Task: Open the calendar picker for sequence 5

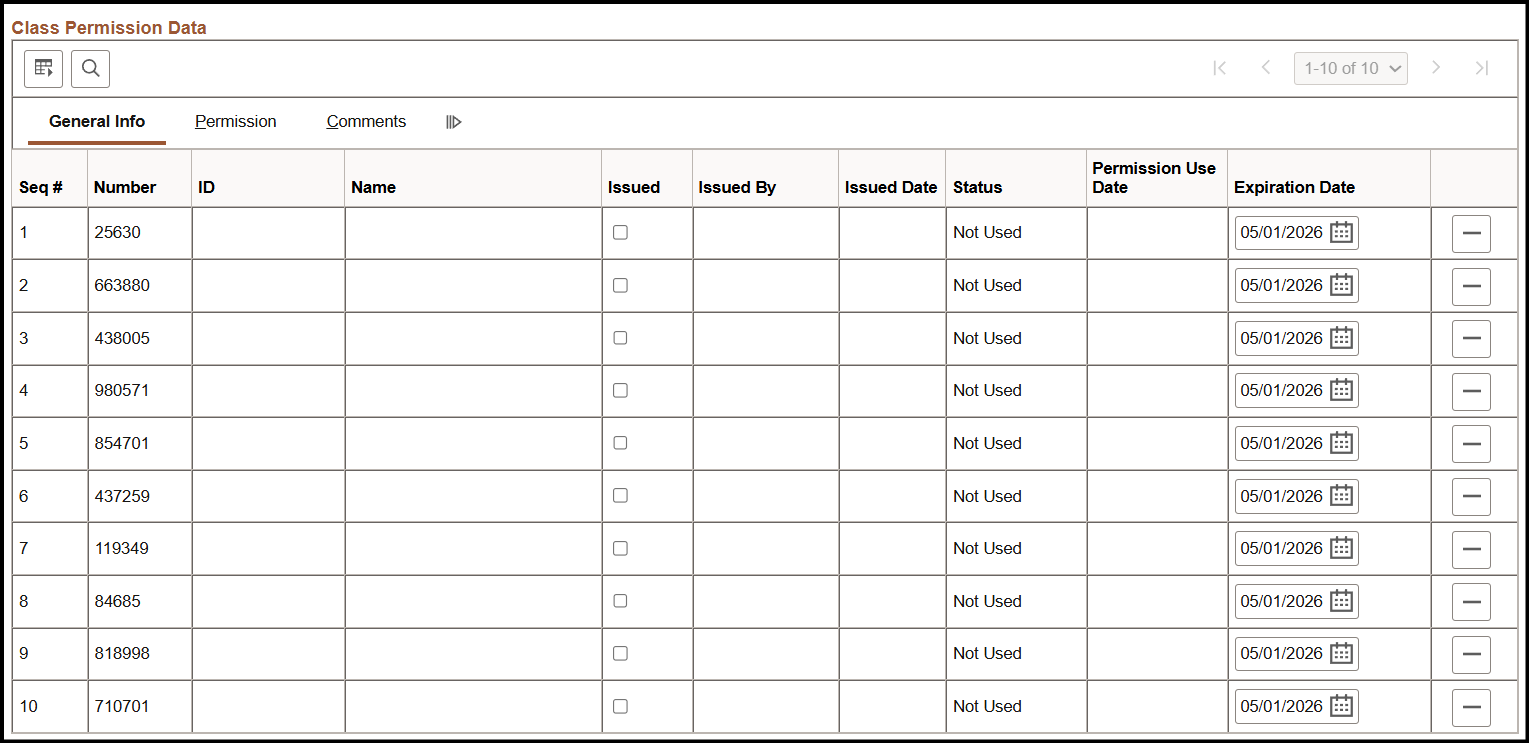Action: [1340, 443]
